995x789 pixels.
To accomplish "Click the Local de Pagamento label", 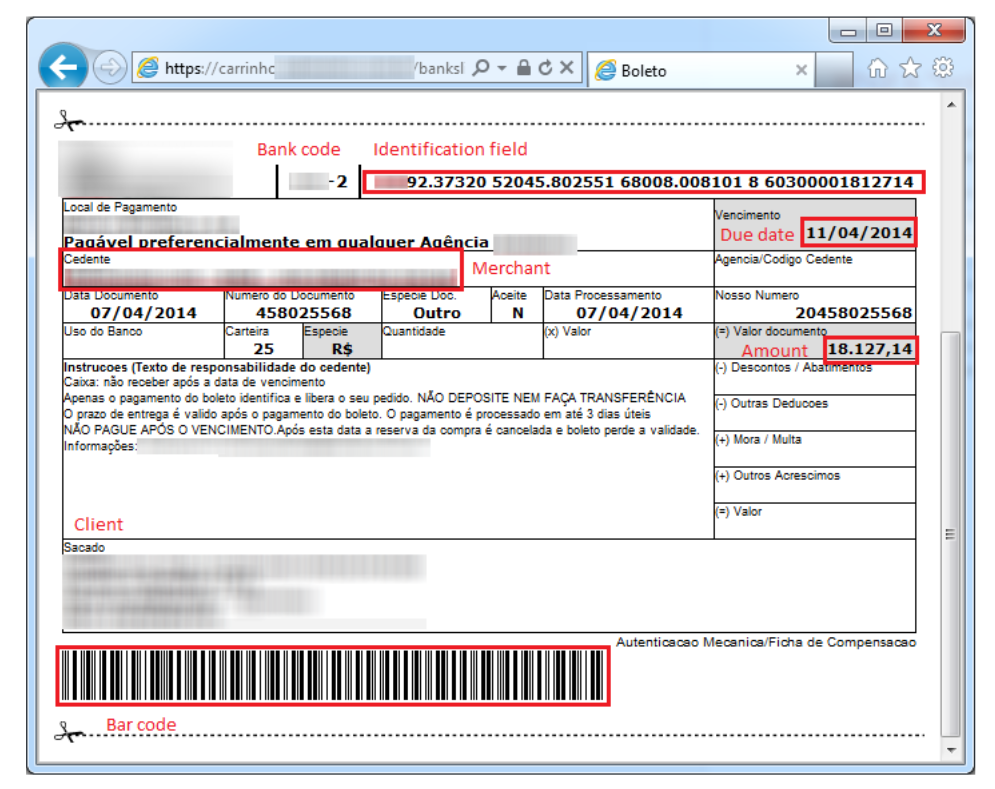I will pyautogui.click(x=120, y=207).
